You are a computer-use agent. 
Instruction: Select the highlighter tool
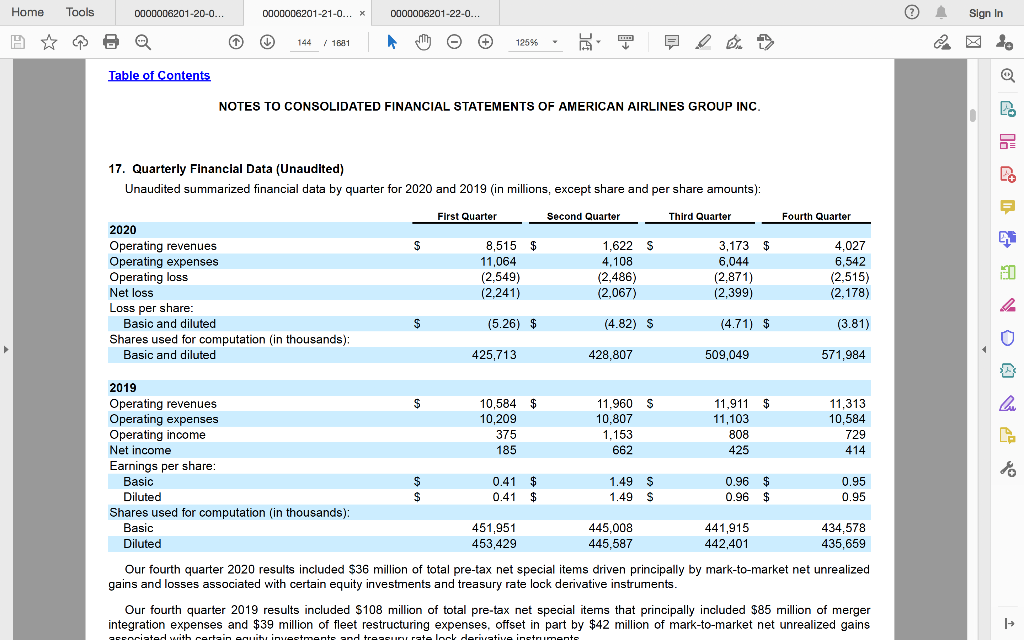pos(701,42)
